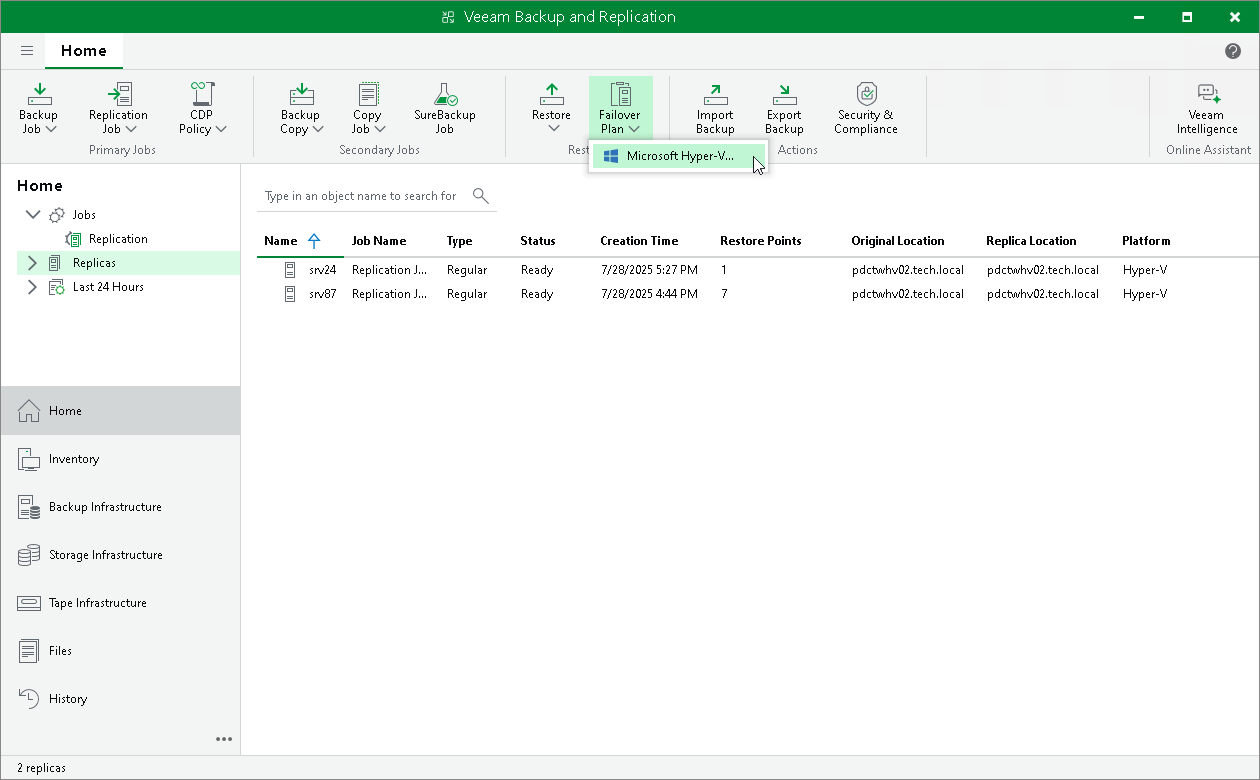The image size is (1260, 780).
Task: Open the Backup Copy dropdown arrow
Action: click(318, 129)
